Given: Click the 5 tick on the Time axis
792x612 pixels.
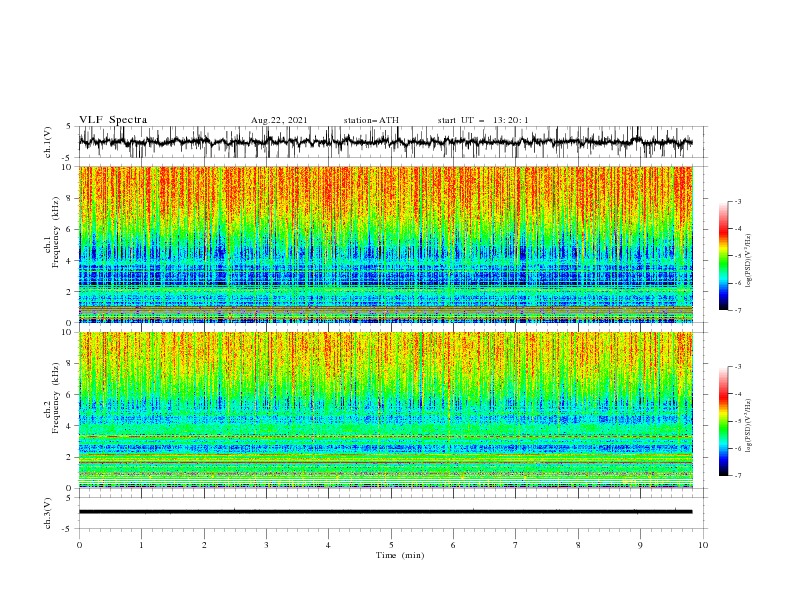Looking at the screenshot, I should click(x=391, y=545).
